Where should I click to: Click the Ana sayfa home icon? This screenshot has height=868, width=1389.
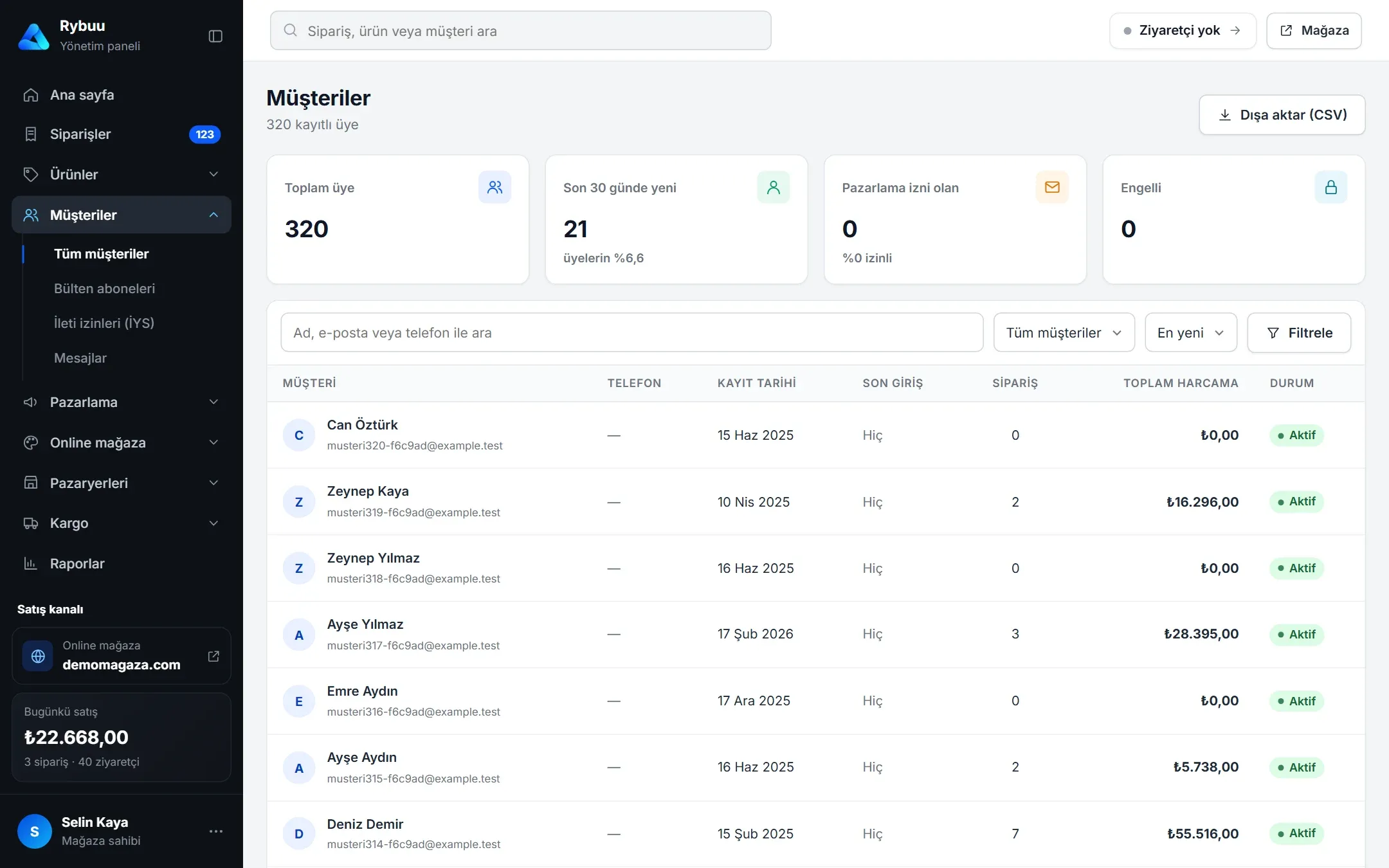click(31, 95)
